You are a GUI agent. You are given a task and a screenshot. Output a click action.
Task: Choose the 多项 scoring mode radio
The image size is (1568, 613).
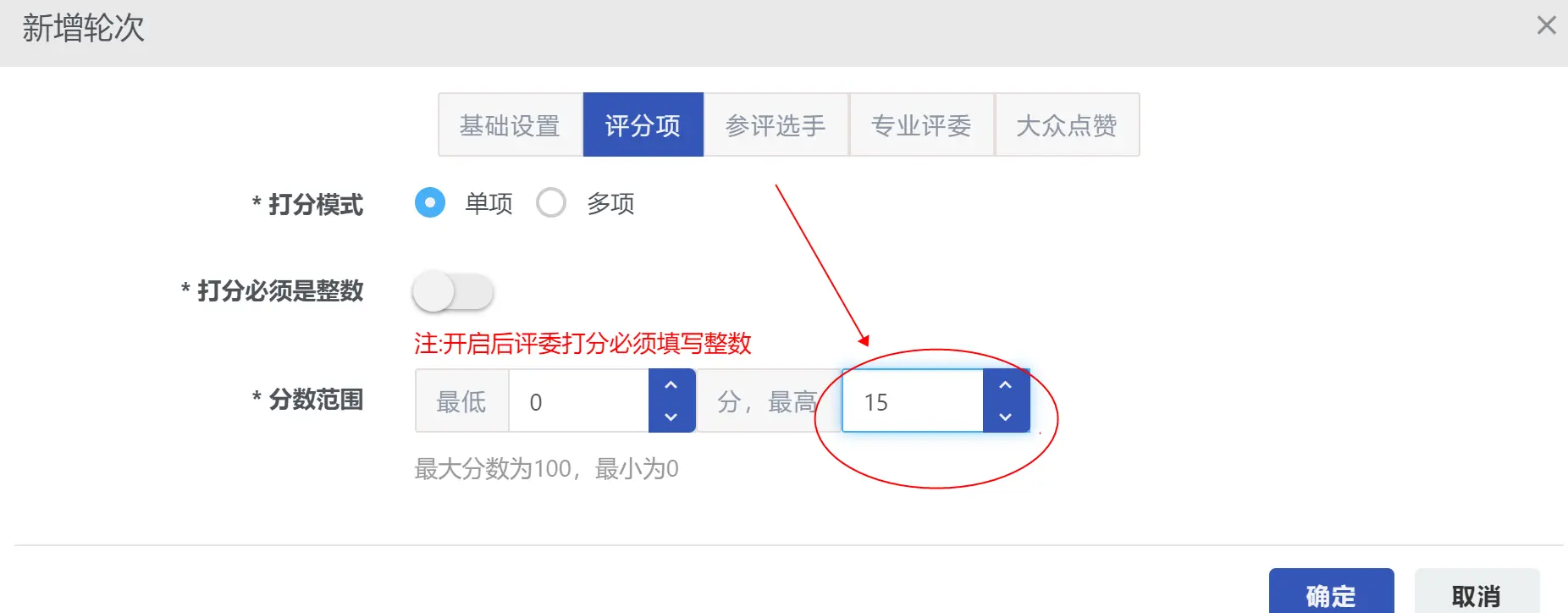click(x=551, y=203)
